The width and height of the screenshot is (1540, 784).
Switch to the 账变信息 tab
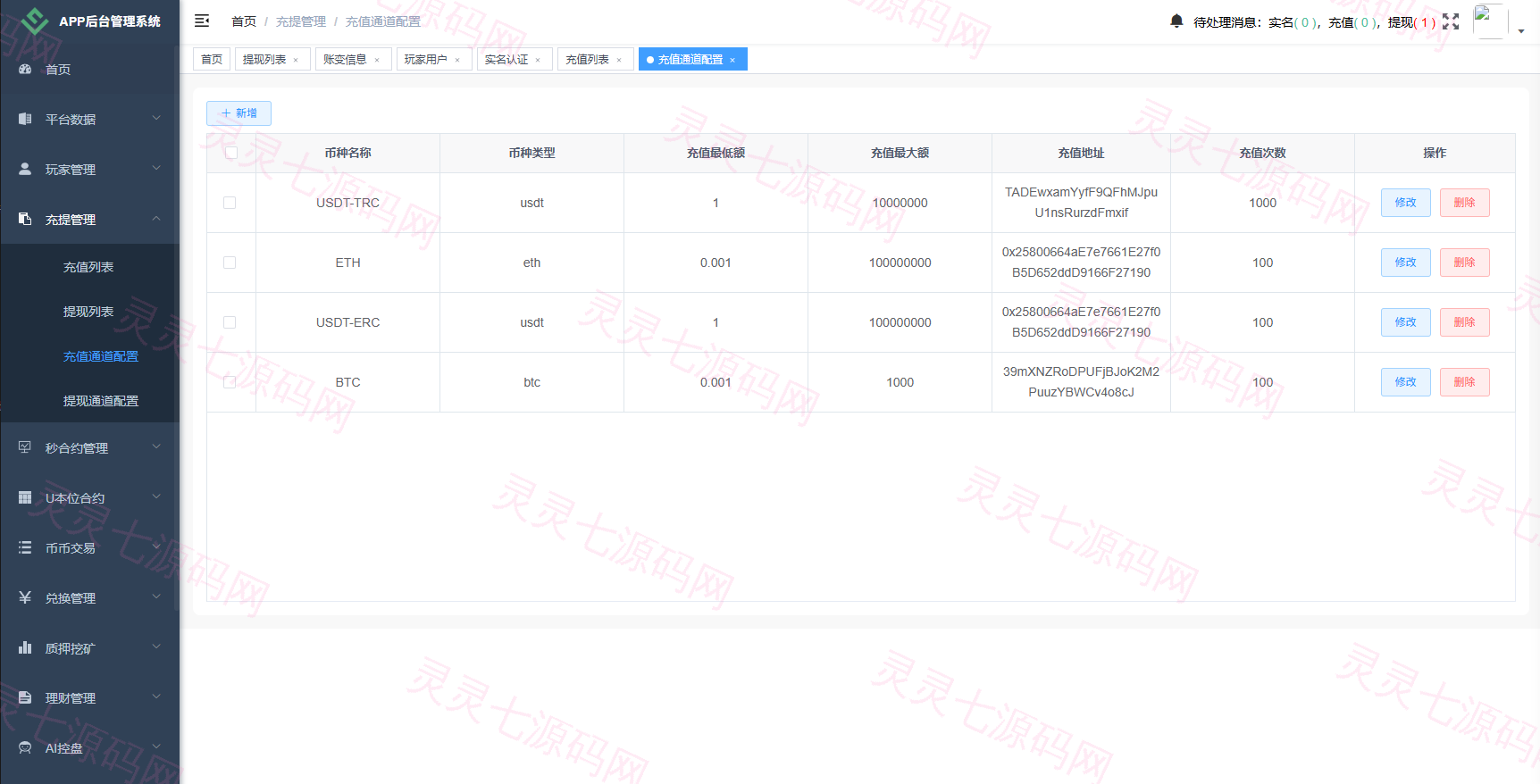(x=353, y=59)
